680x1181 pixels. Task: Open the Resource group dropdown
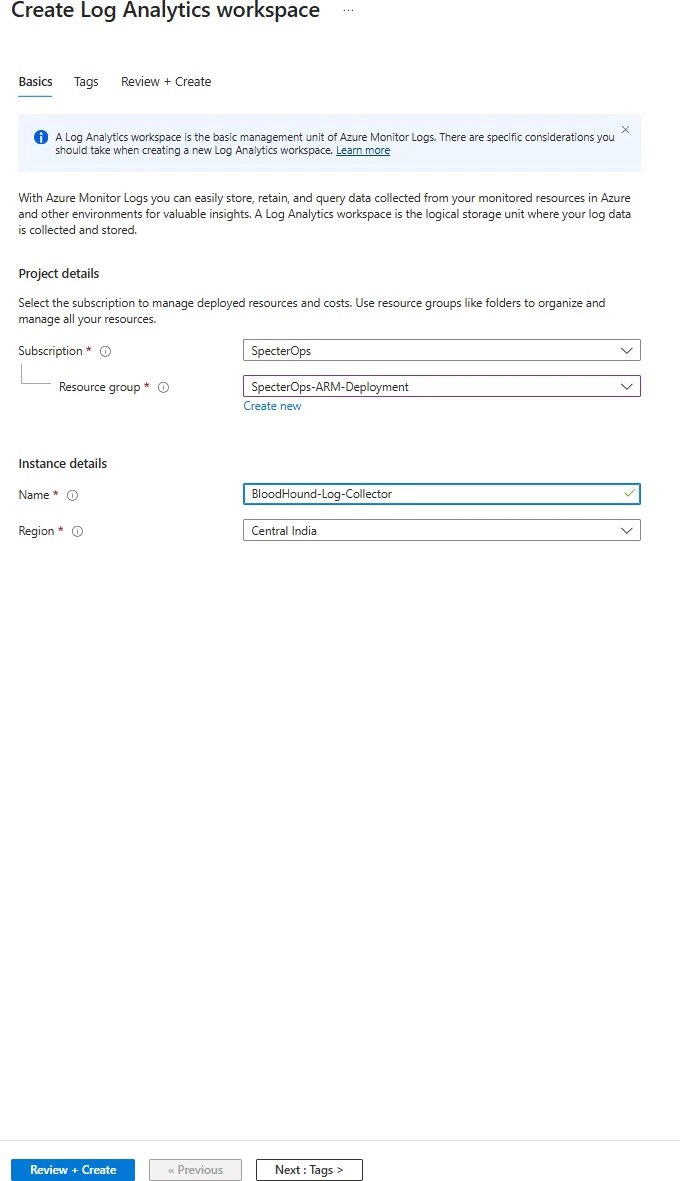click(628, 386)
